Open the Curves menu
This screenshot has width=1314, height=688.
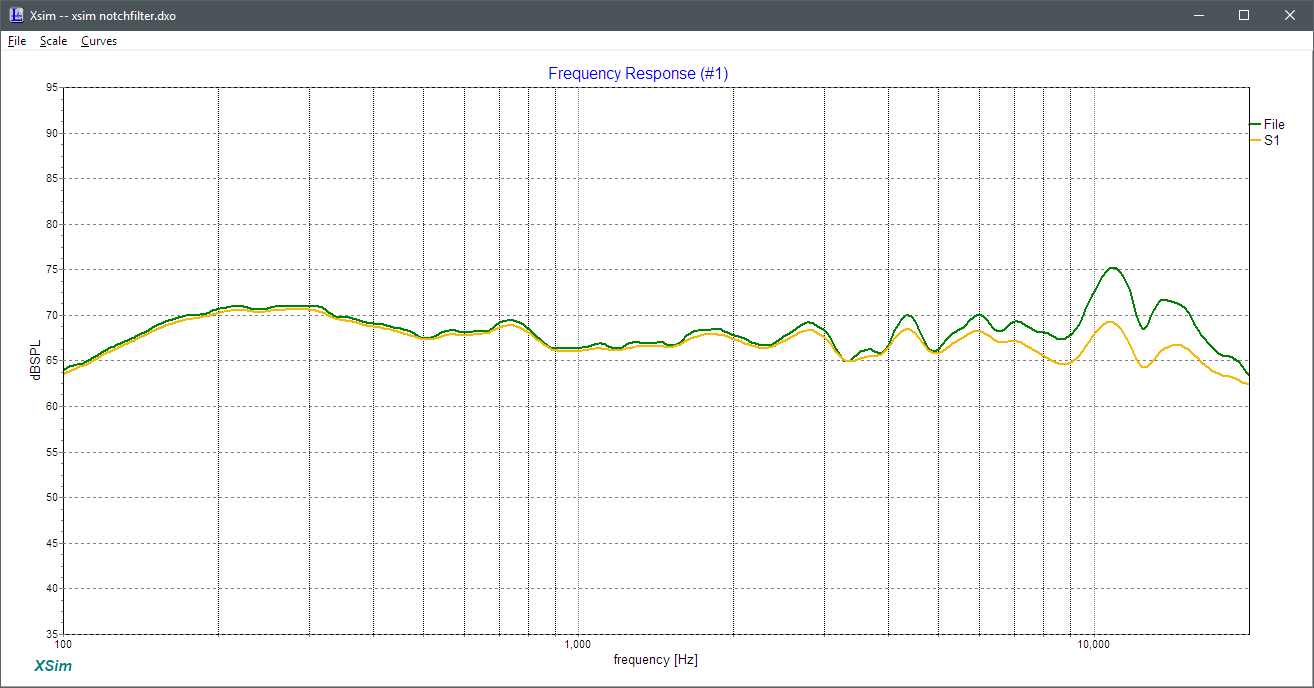coord(99,41)
